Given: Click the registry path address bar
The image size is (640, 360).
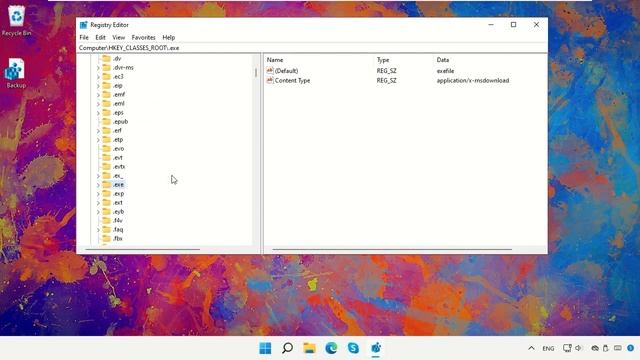Looking at the screenshot, I should pyautogui.click(x=312, y=48).
